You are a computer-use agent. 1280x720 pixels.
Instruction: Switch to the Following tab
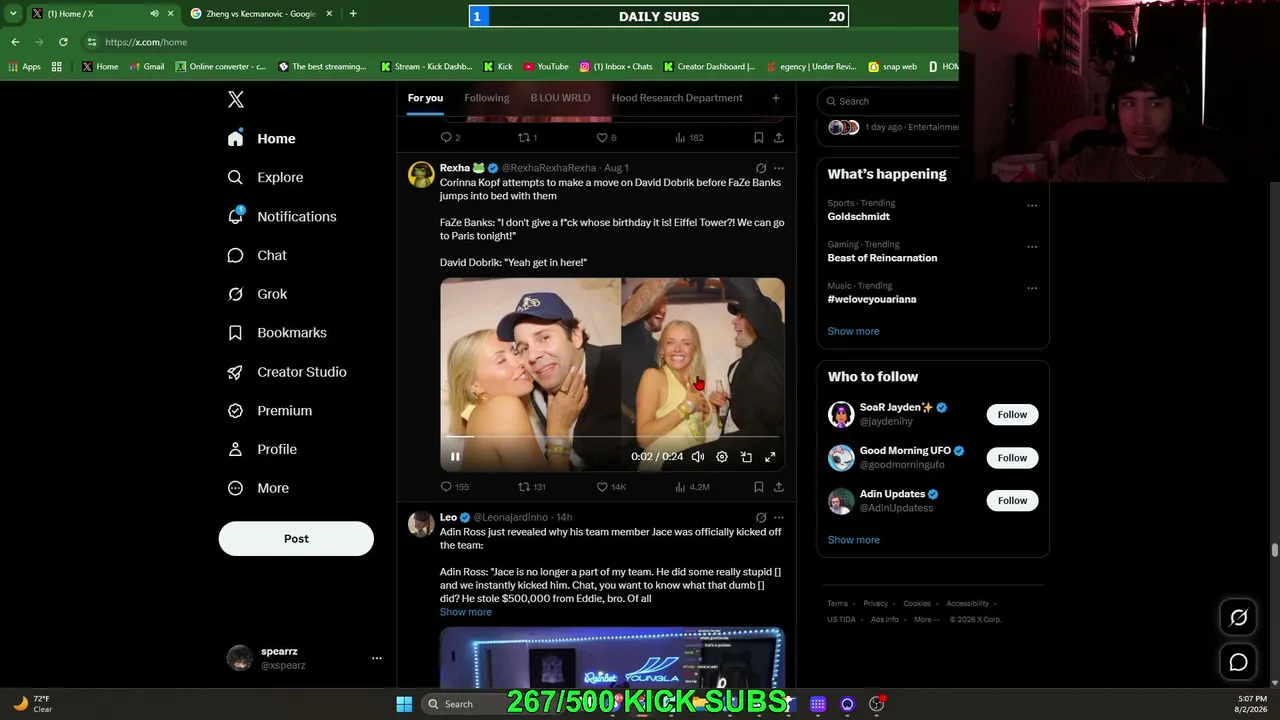[487, 98]
